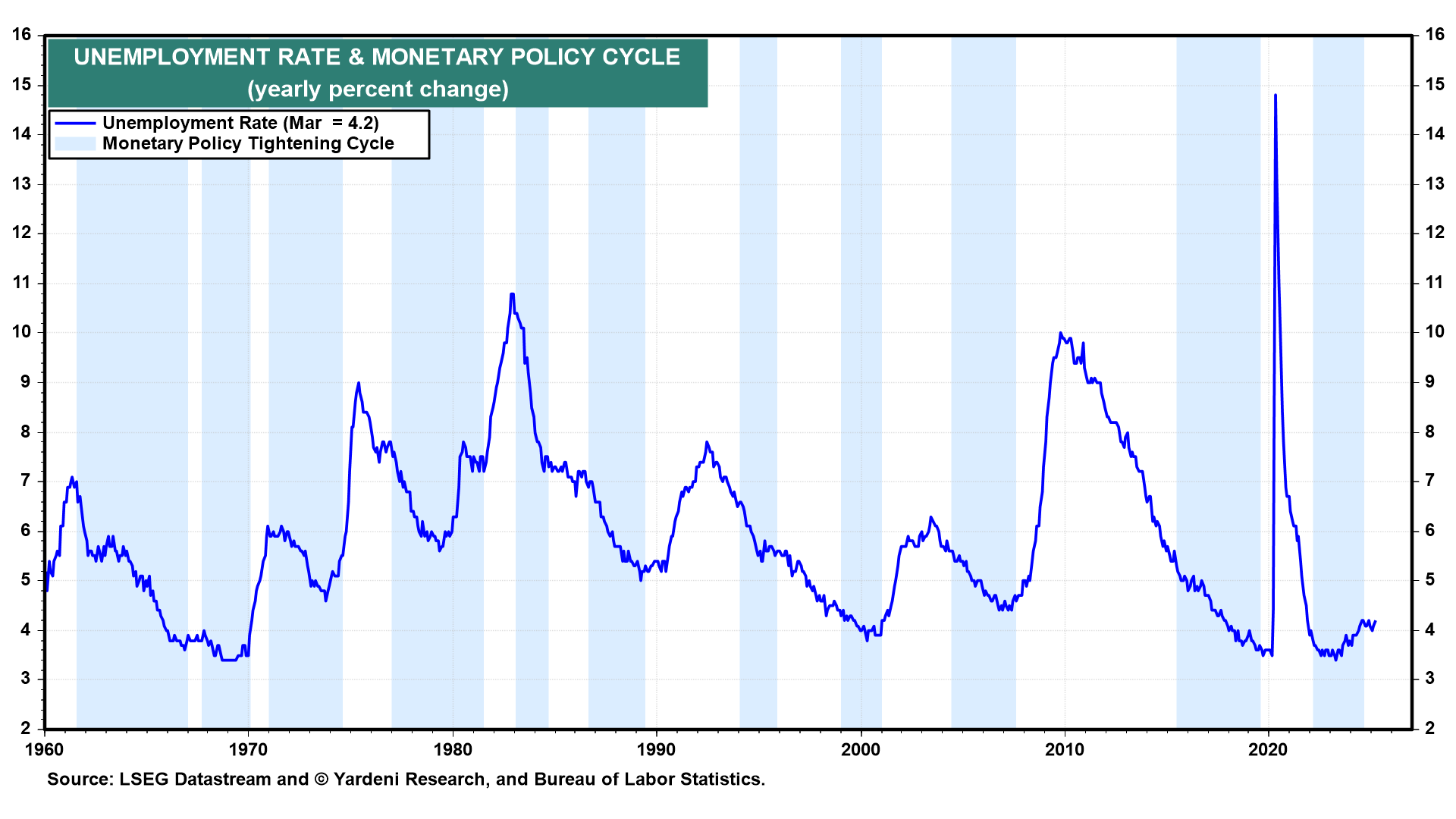Click the 2009 unemployment peak at 10
The width and height of the screenshot is (1456, 819).
click(1060, 333)
